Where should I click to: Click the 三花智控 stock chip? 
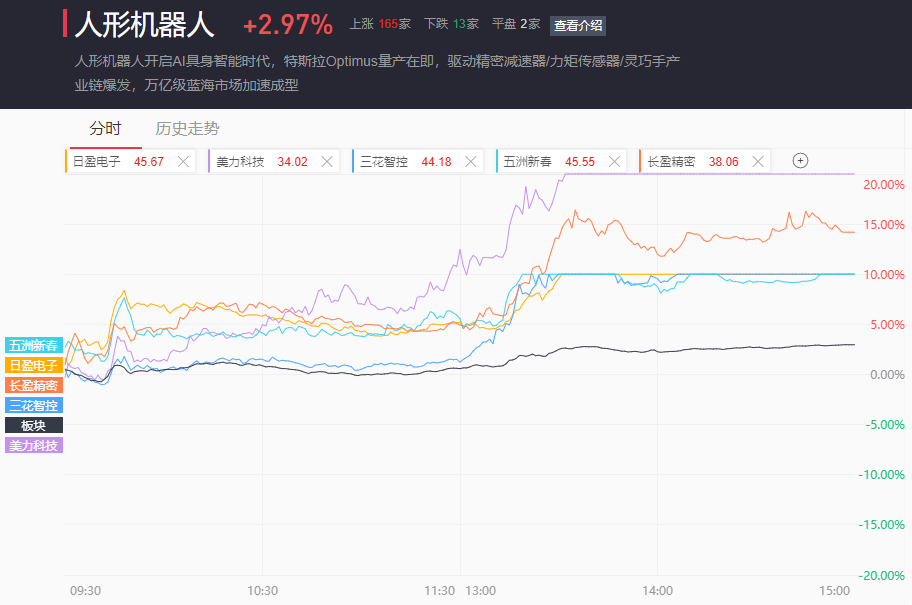coord(398,161)
